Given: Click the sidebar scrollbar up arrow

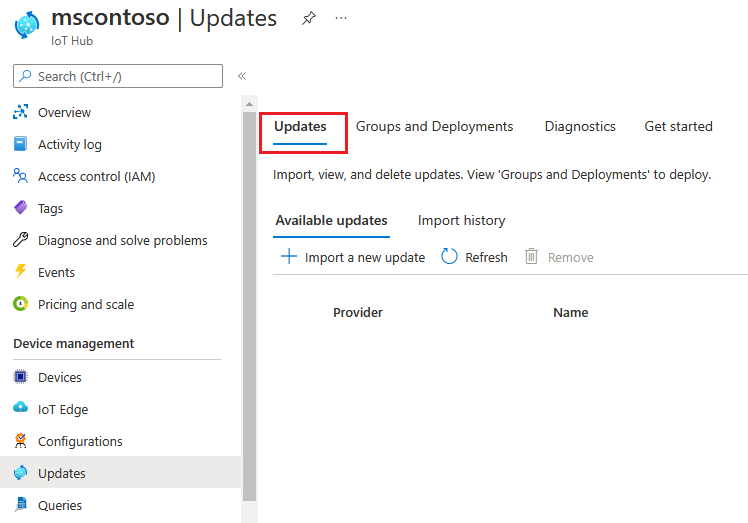Looking at the screenshot, I should [x=249, y=104].
